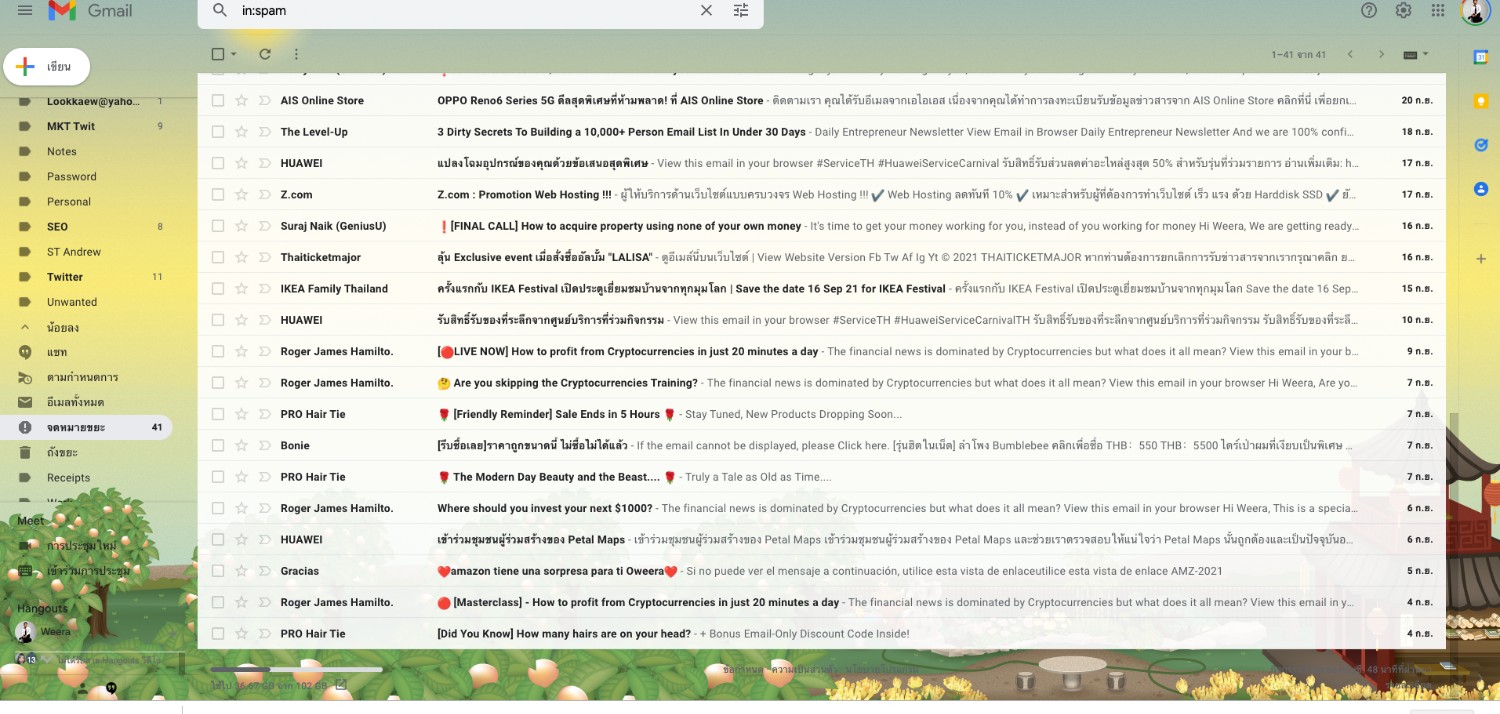Open Contacts in the side panel
Screen dimensions: 1500x714
[1481, 189]
